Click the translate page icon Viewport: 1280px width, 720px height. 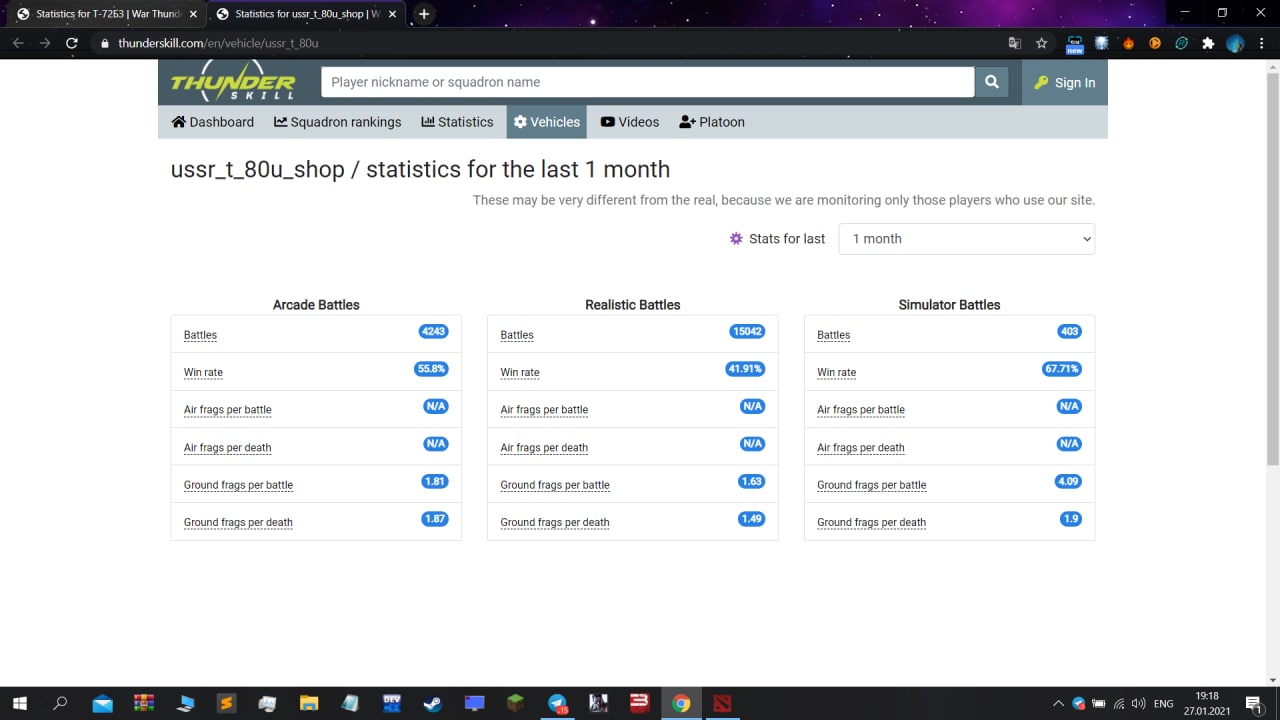click(x=1015, y=43)
